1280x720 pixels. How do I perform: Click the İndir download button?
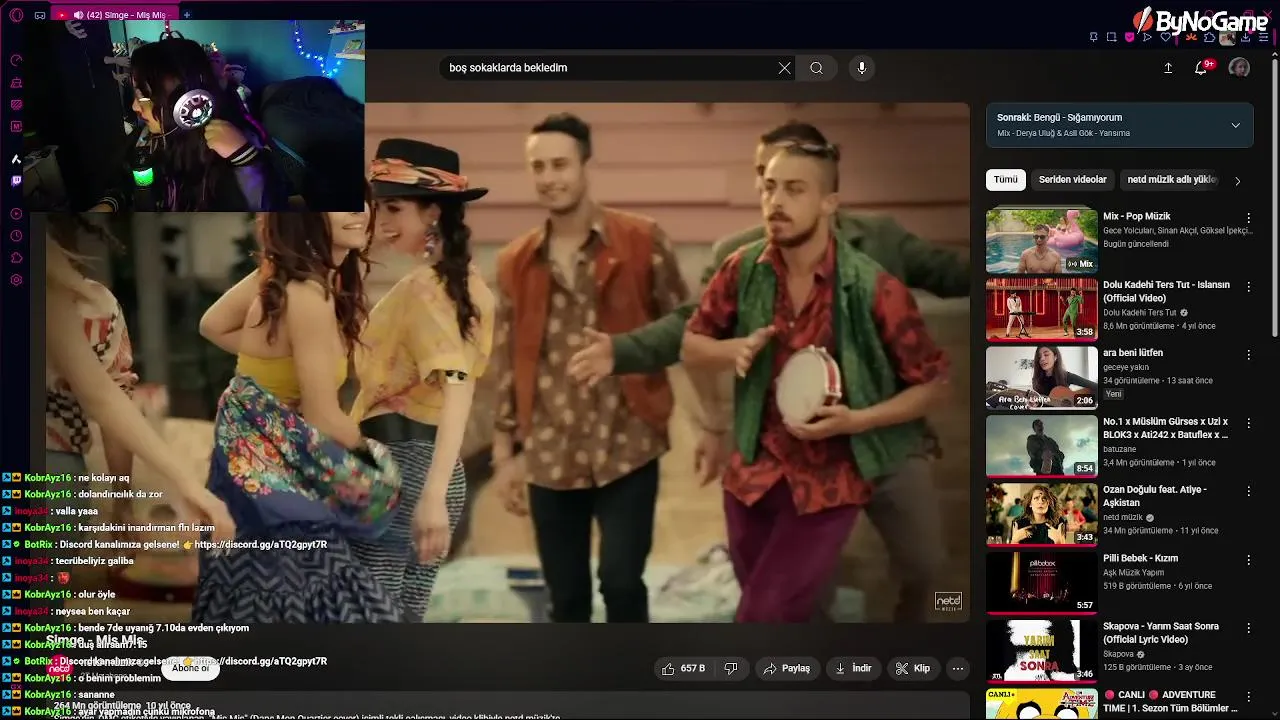pyautogui.click(x=854, y=668)
